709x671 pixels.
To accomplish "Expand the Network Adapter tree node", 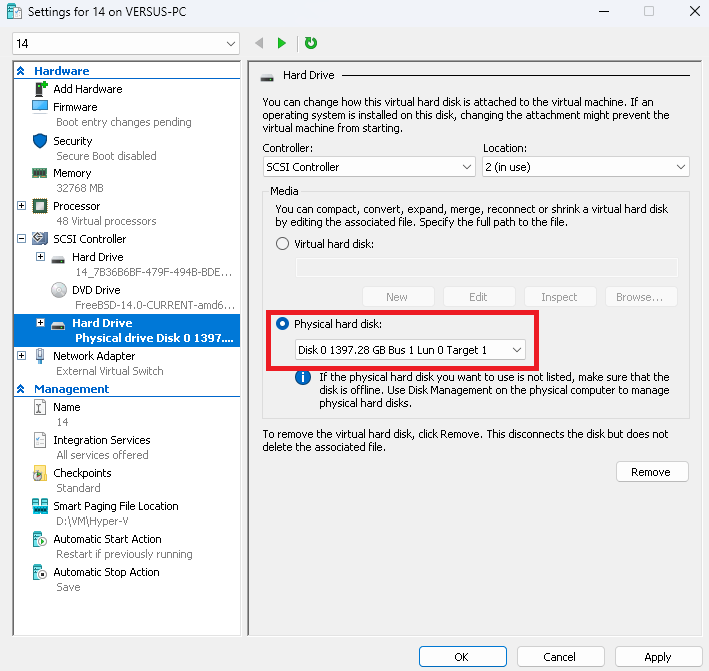I will point(21,356).
